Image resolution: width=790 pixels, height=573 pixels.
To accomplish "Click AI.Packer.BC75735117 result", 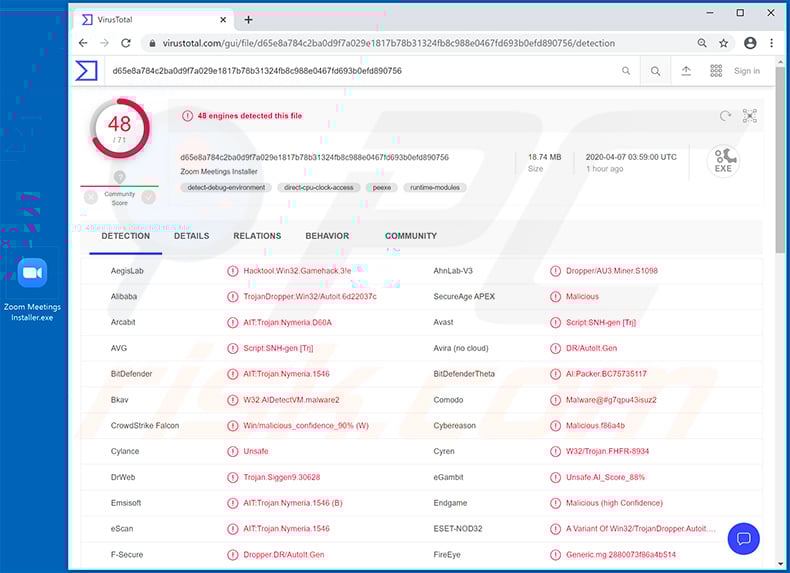I will [606, 374].
